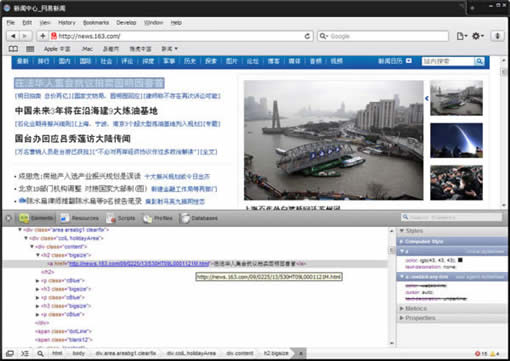This screenshot has width=510, height=361.
Task: Select the body breadcrumb in the inspector
Action: [79, 353]
